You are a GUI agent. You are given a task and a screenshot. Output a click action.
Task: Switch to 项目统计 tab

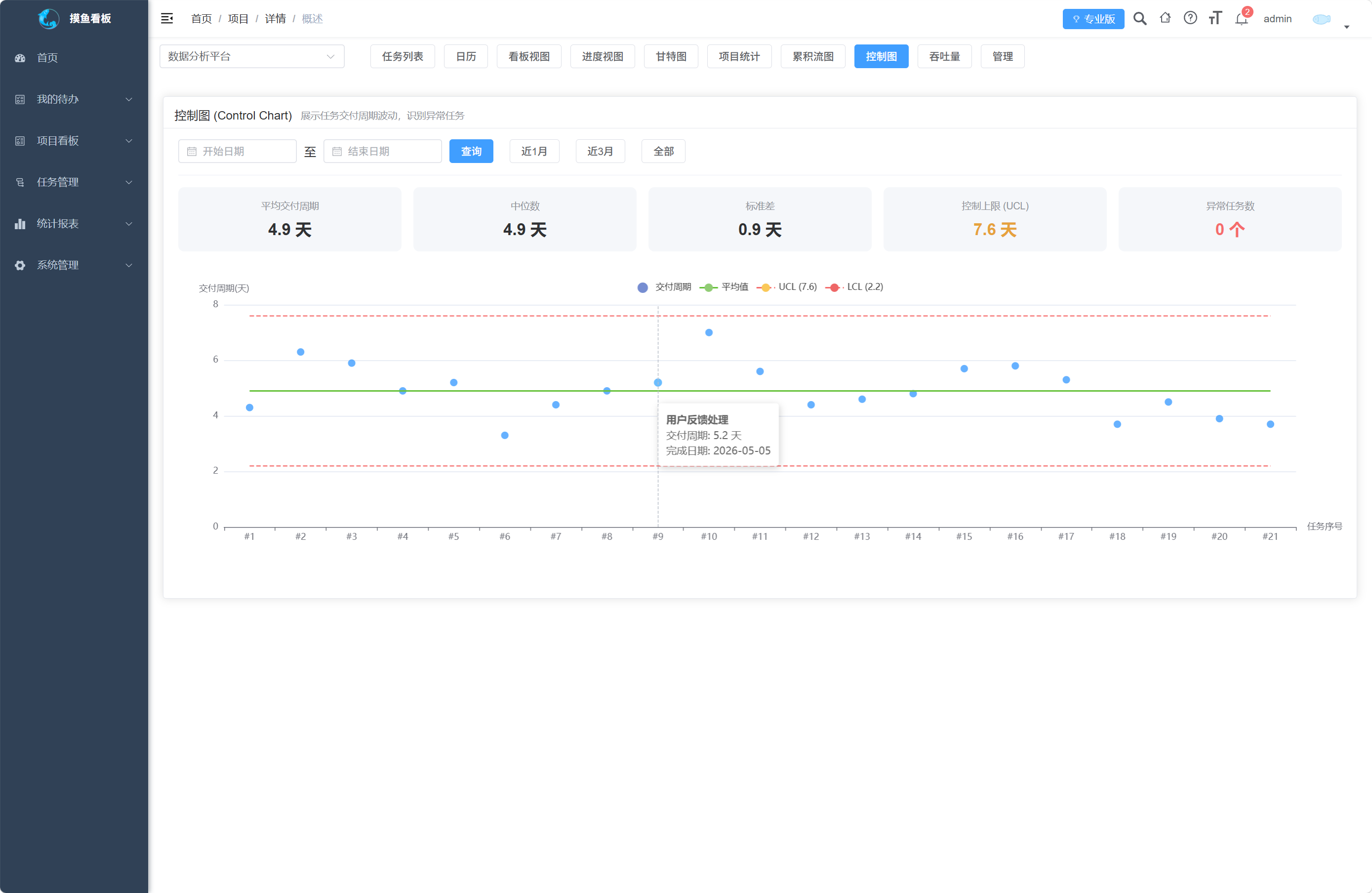(740, 56)
